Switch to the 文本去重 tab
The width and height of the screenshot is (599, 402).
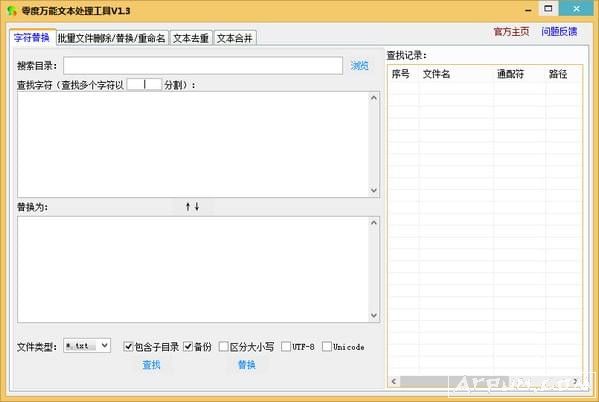[191, 38]
